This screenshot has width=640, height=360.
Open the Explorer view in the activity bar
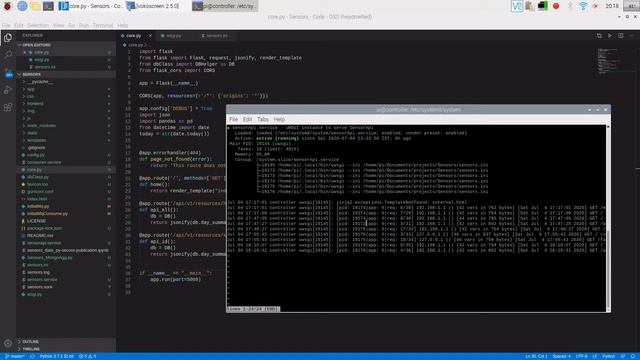point(8,38)
